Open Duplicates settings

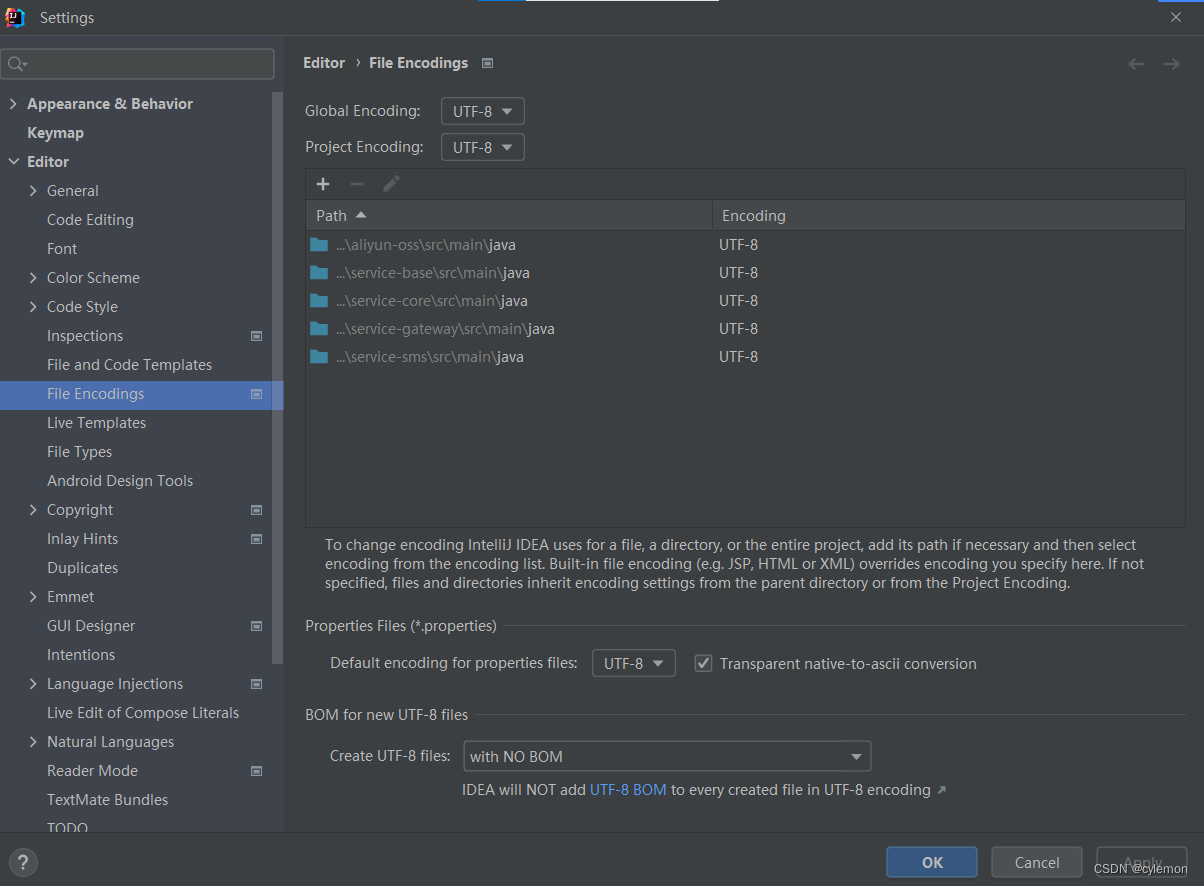click(82, 568)
